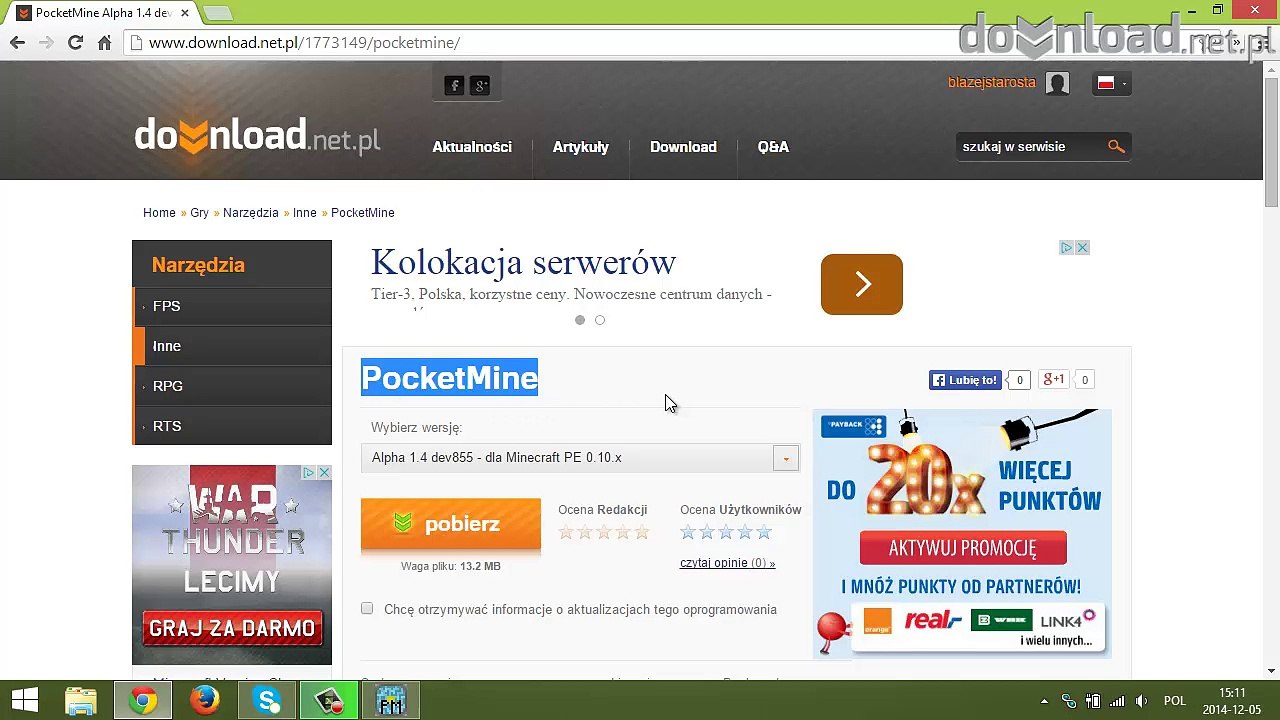1280x720 pixels.
Task: Enable update notifications checkbox
Action: (x=367, y=609)
